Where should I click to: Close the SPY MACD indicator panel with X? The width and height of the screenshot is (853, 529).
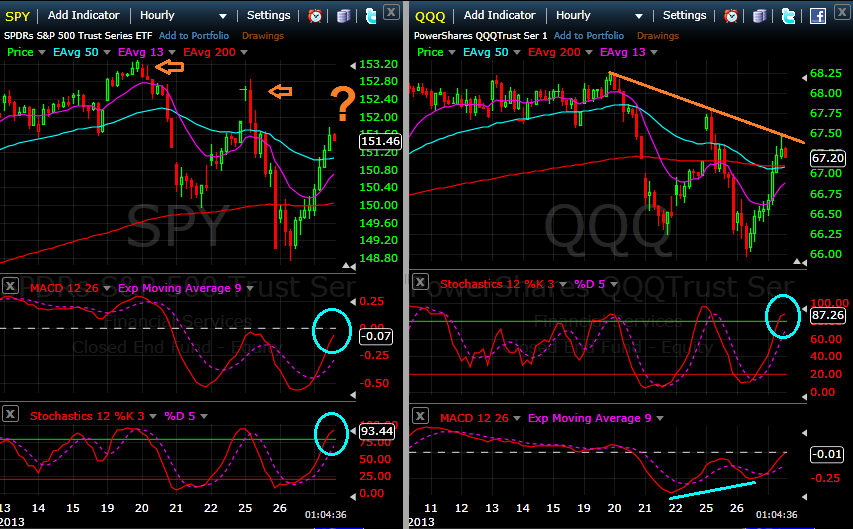tap(10, 285)
